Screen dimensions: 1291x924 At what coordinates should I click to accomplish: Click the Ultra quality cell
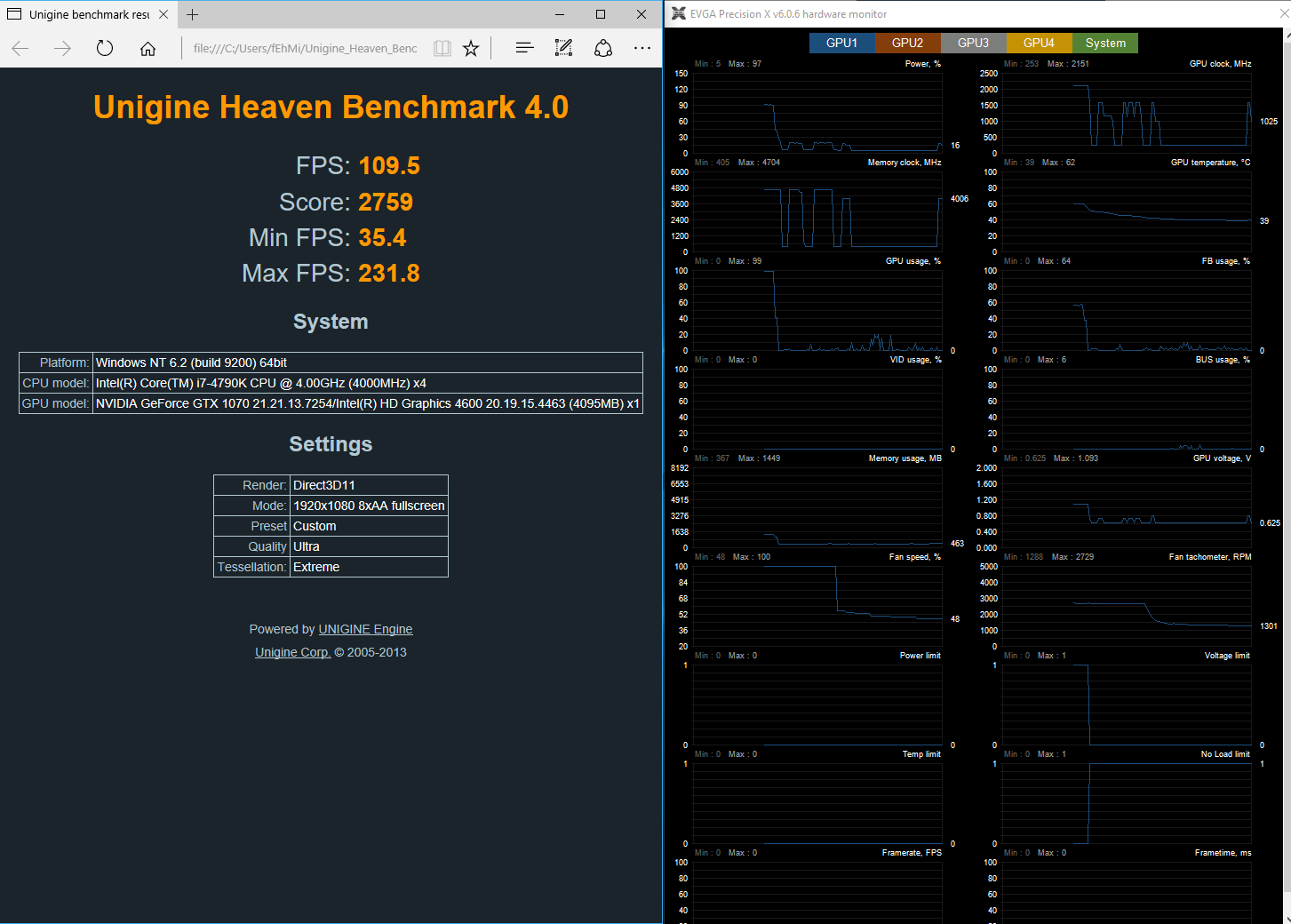pyautogui.click(x=369, y=546)
